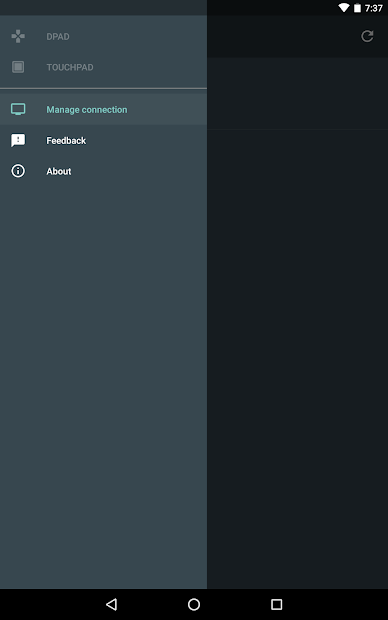Tap the 7:37 clock in status bar
Image resolution: width=388 pixels, height=620 pixels.
point(374,8)
